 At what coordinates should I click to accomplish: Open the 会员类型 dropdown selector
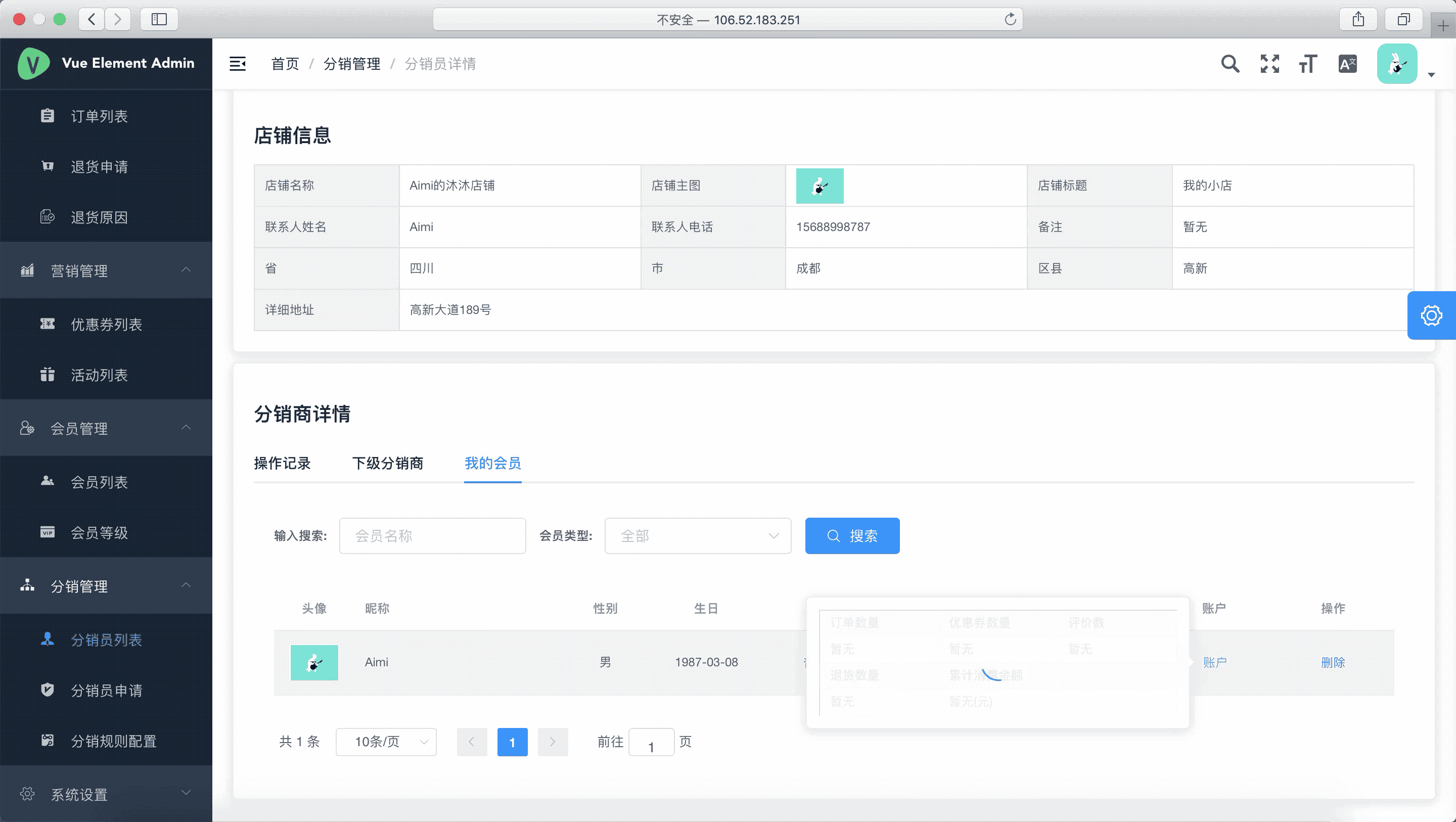point(698,536)
